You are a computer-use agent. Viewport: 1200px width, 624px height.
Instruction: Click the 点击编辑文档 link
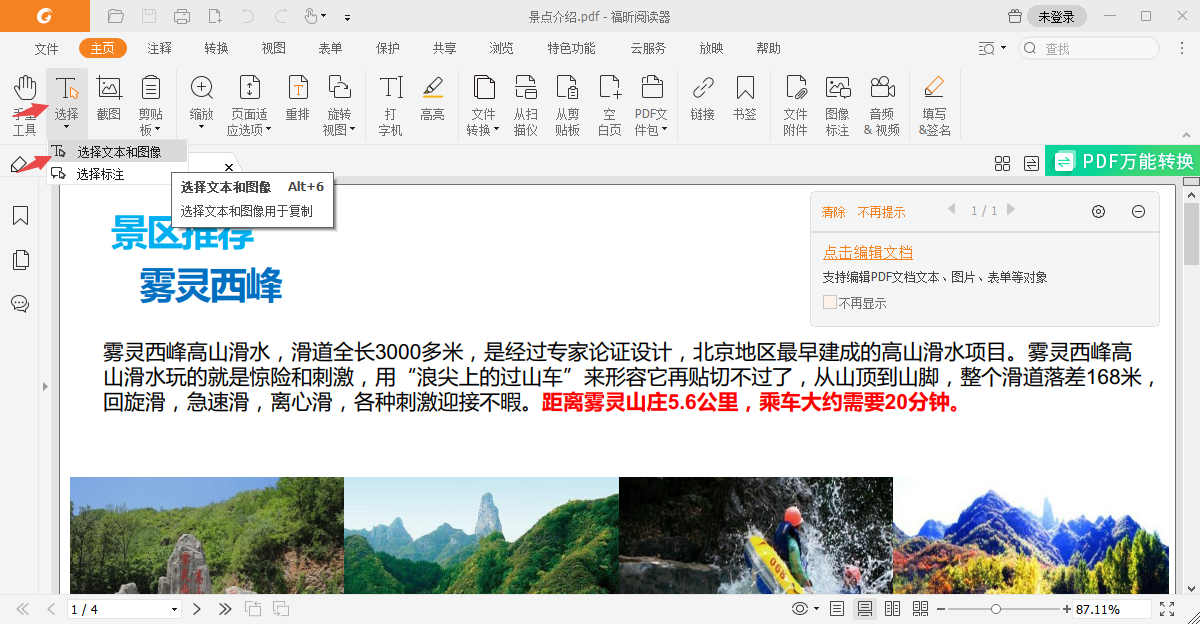[866, 251]
